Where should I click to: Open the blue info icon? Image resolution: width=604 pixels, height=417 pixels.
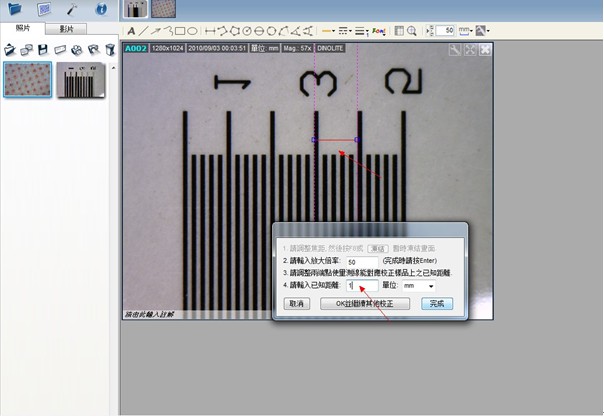[x=101, y=10]
